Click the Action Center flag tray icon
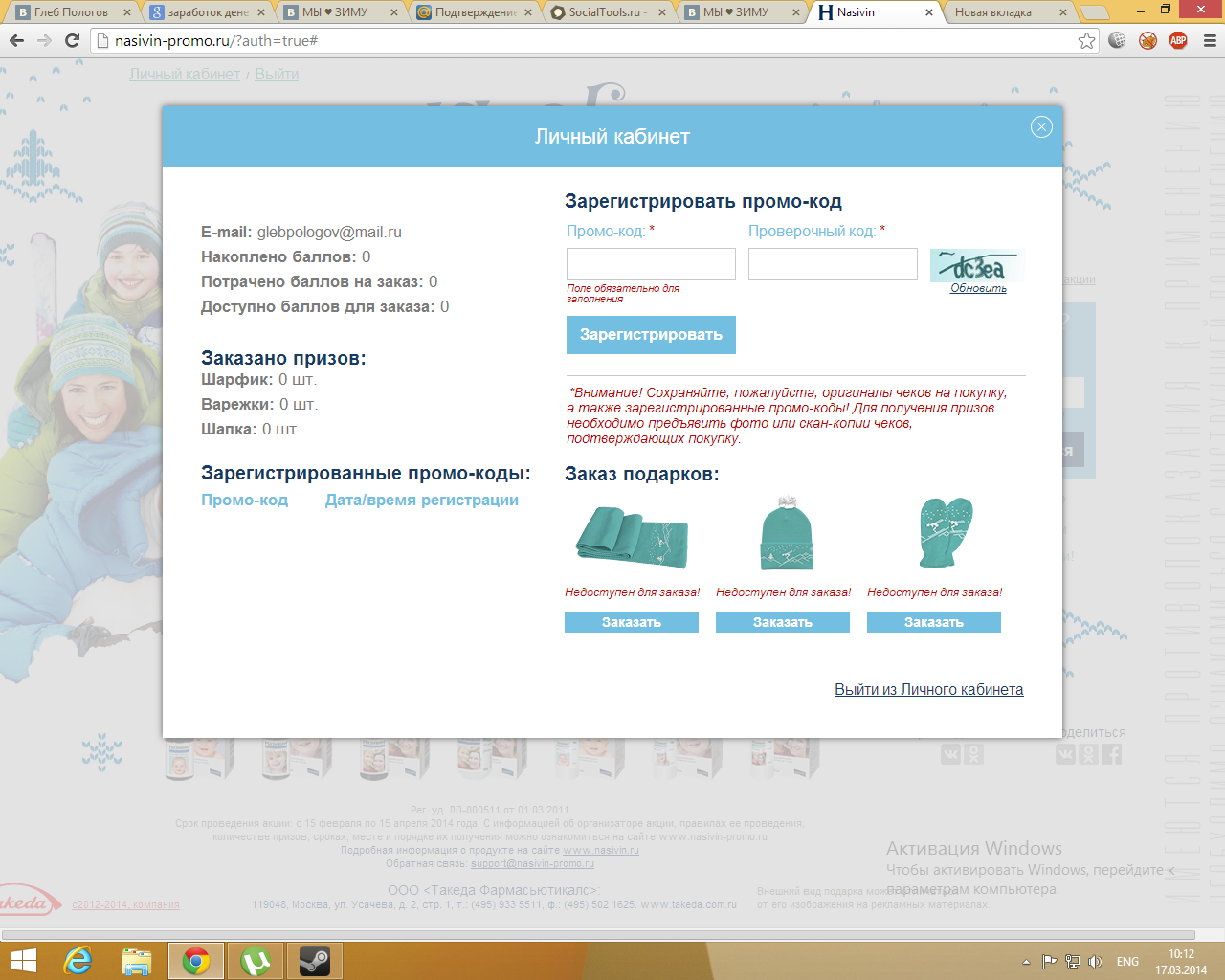 pyautogui.click(x=1050, y=962)
